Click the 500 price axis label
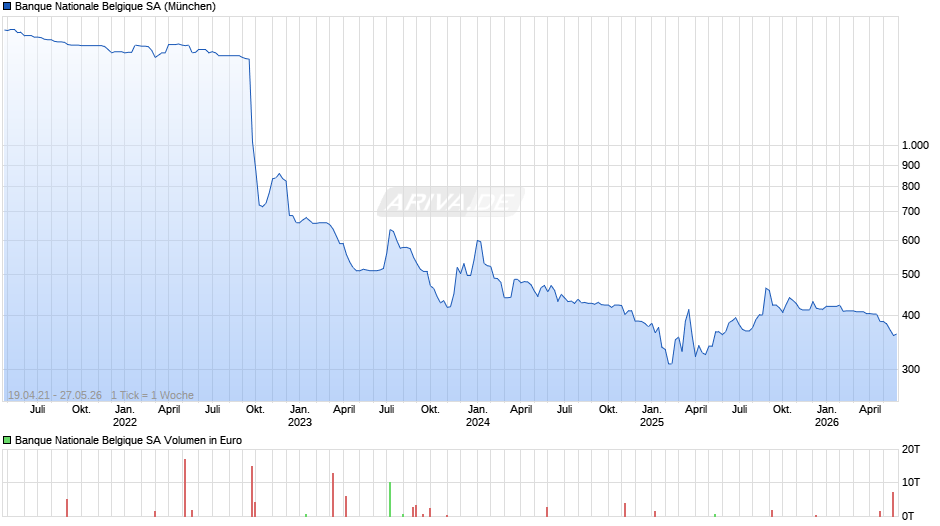The image size is (940, 526). click(x=911, y=275)
